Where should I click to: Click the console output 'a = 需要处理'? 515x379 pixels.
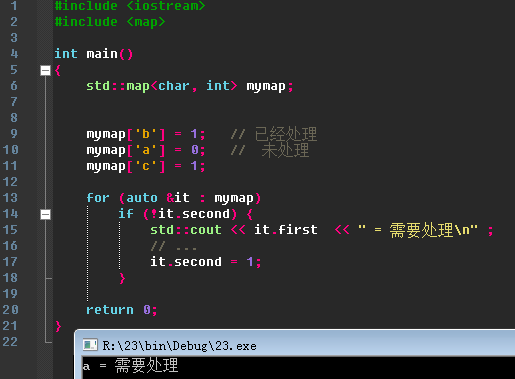131,365
